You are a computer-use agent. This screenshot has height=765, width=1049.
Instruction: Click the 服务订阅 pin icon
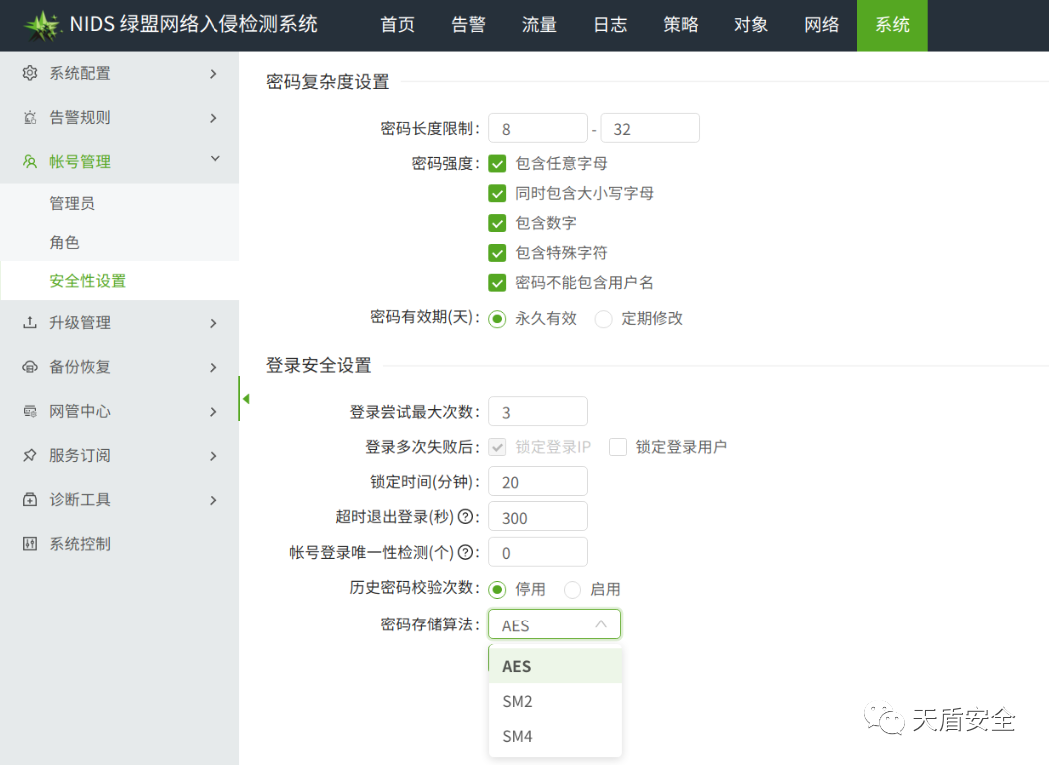tap(30, 456)
